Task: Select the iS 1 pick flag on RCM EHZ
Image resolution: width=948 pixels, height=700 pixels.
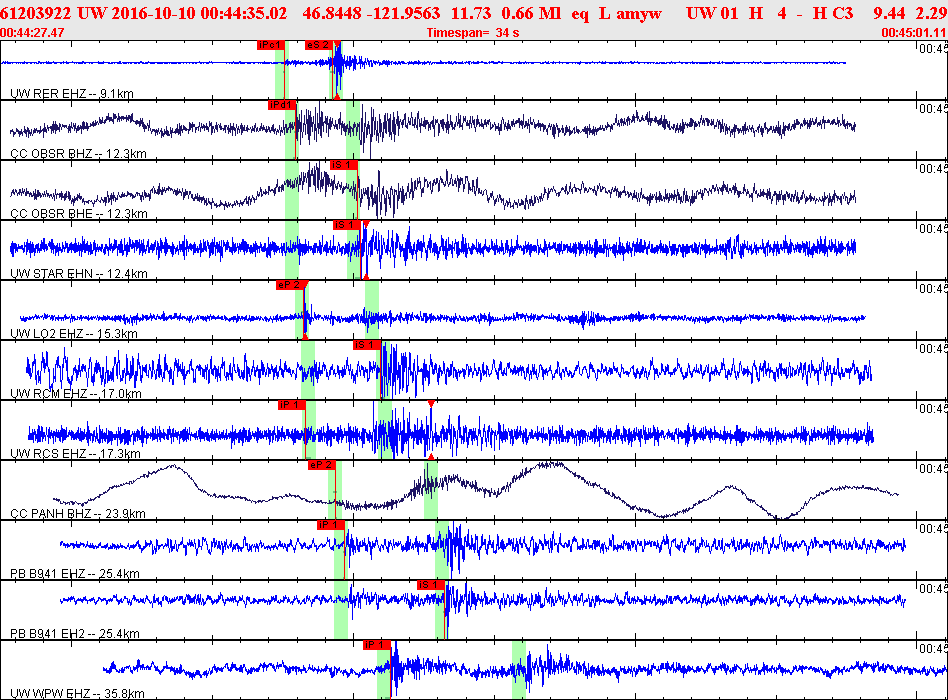Action: pos(367,345)
